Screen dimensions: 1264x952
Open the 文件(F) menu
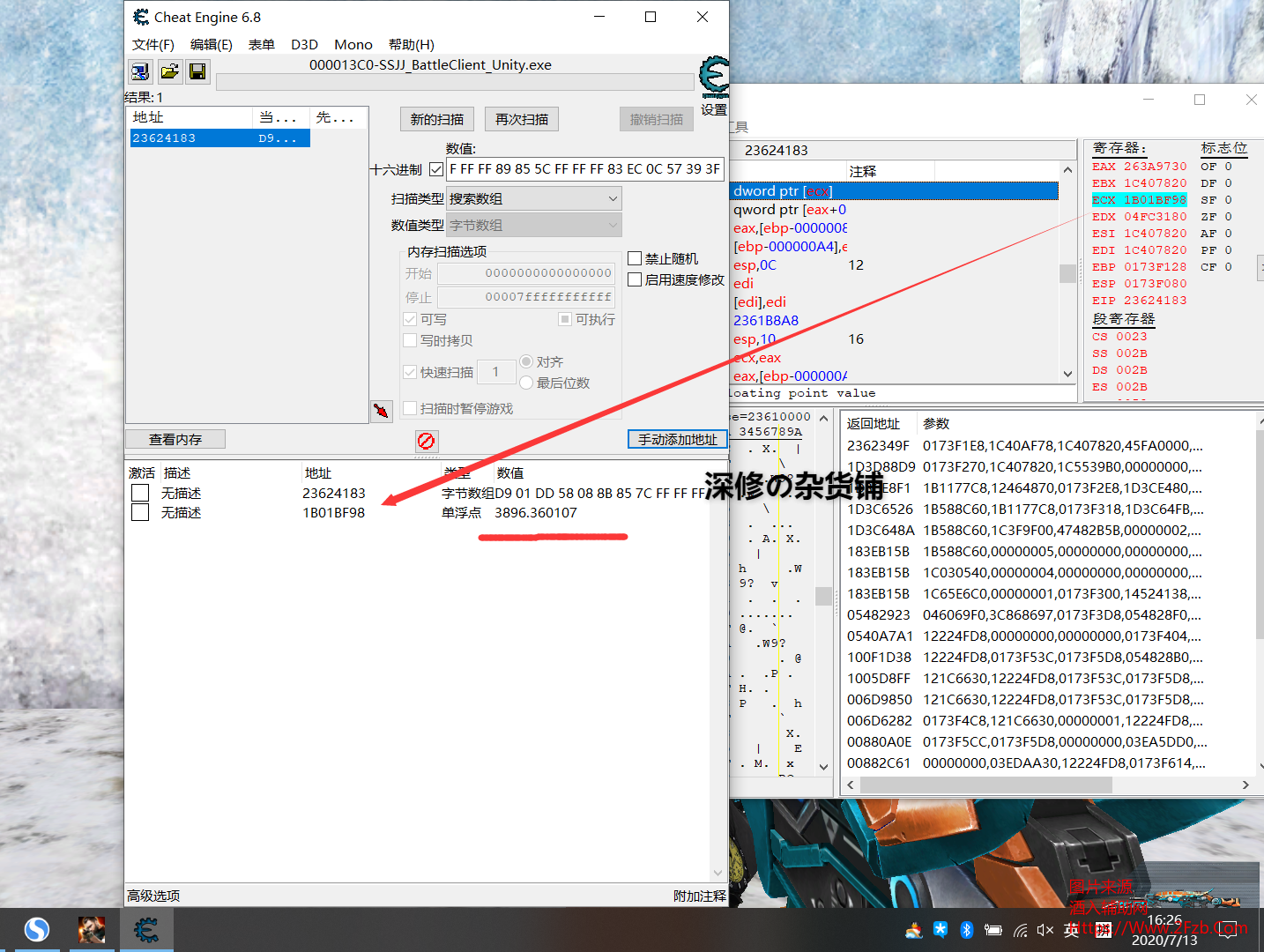[152, 45]
